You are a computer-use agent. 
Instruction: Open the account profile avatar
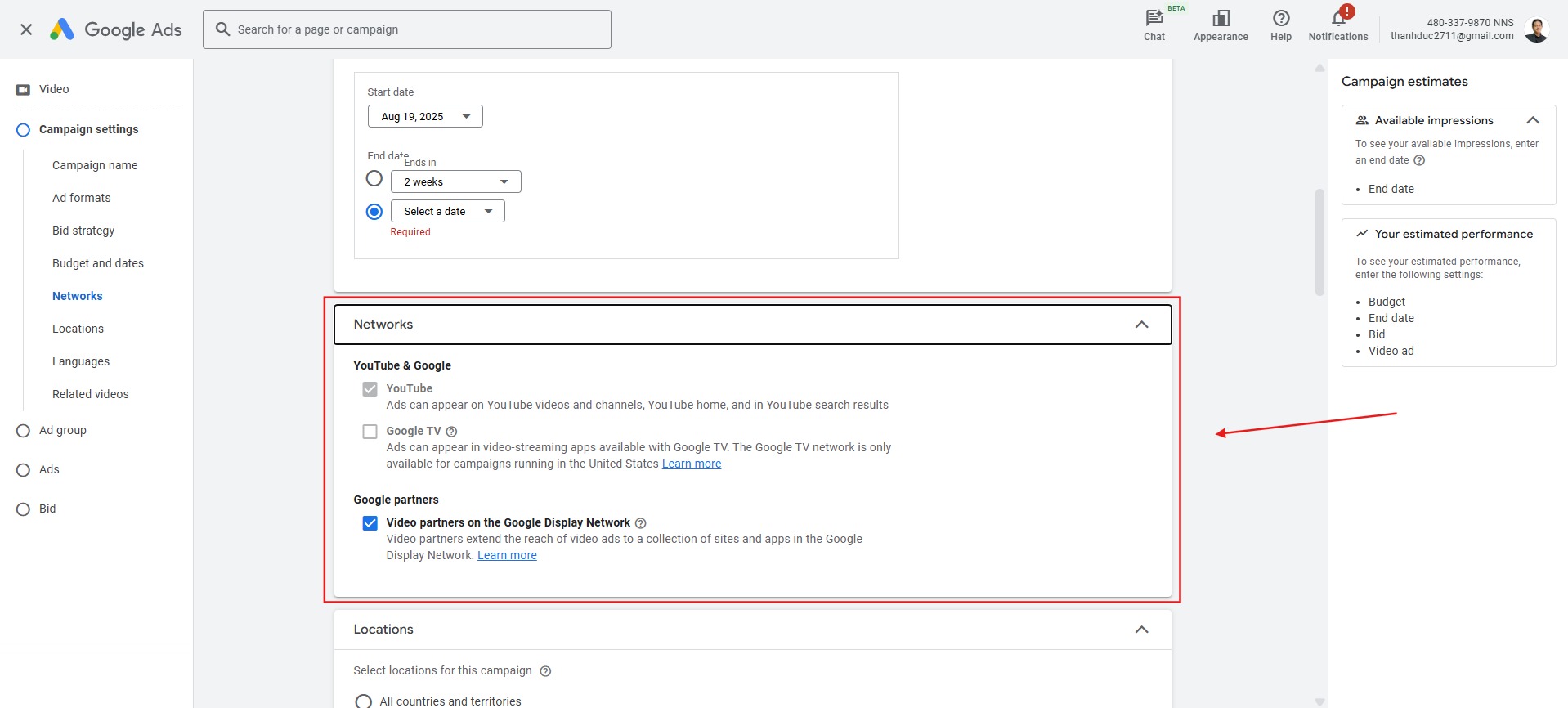click(x=1536, y=29)
